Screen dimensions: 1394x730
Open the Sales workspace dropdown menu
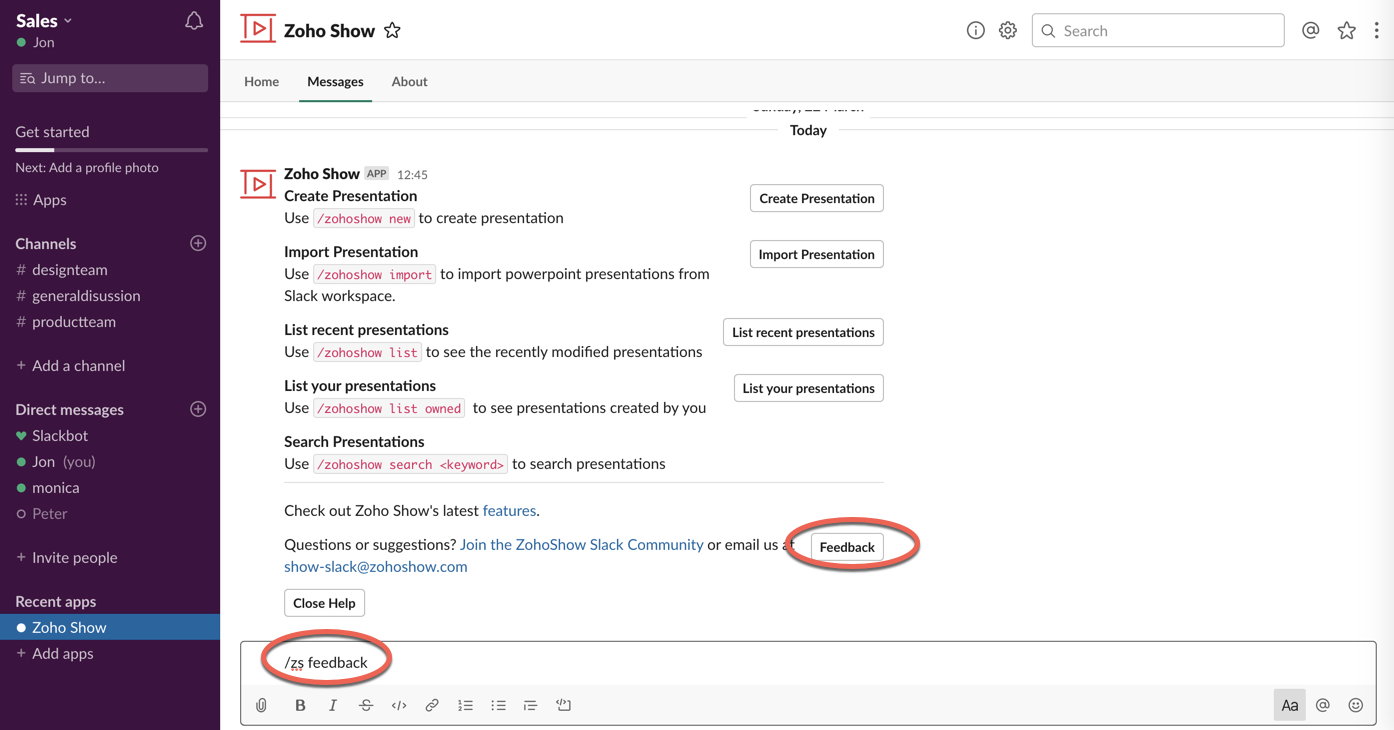[x=44, y=20]
